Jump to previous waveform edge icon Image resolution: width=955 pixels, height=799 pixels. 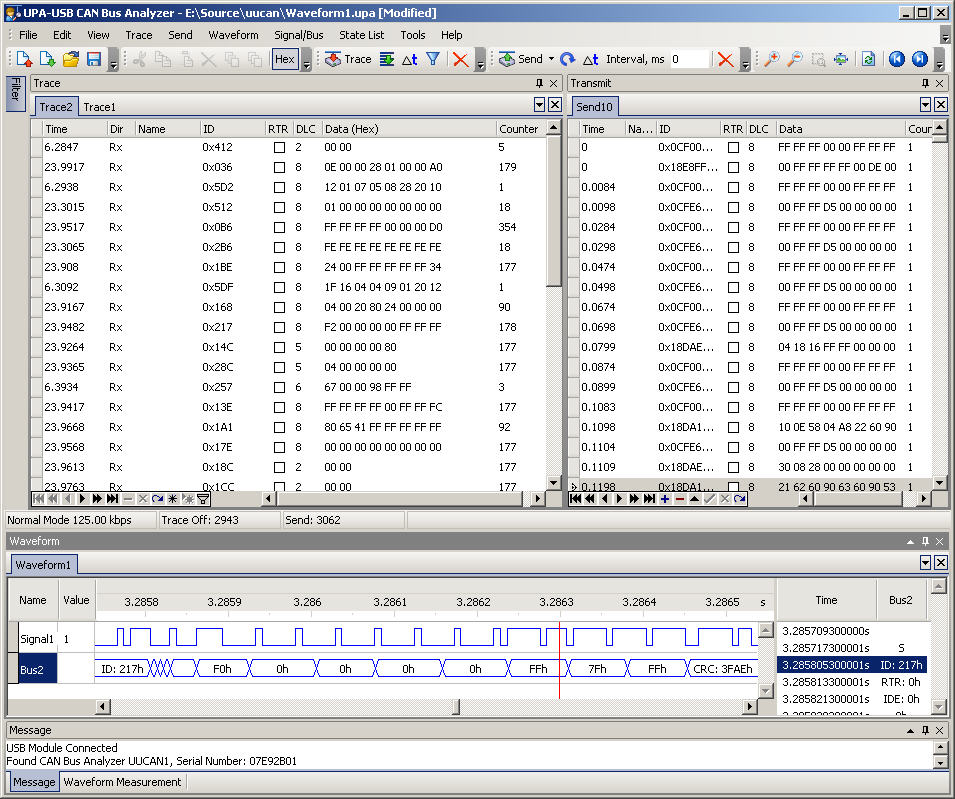[x=896, y=60]
